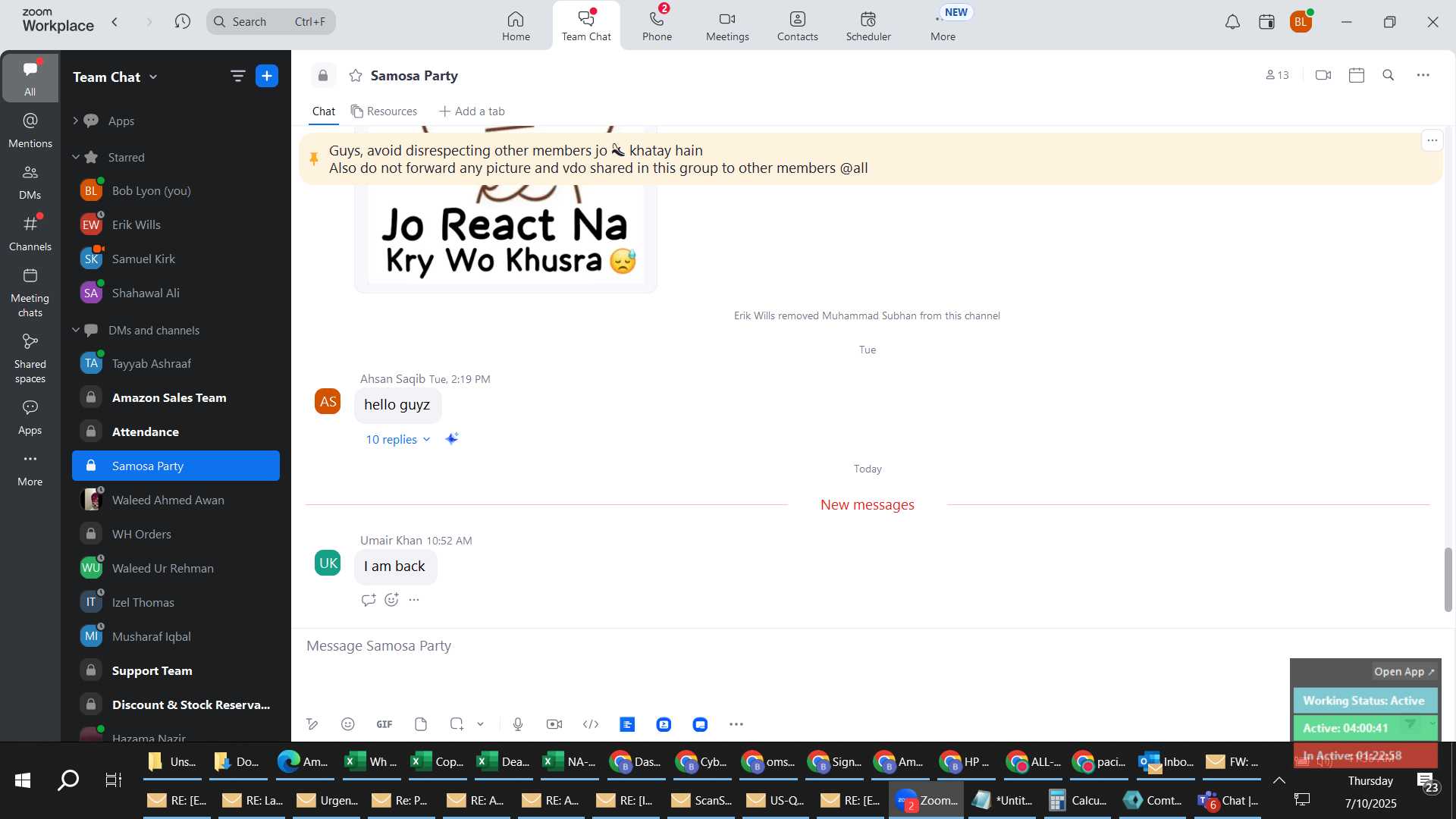Start a video meeting from channel header

pos(1323,75)
